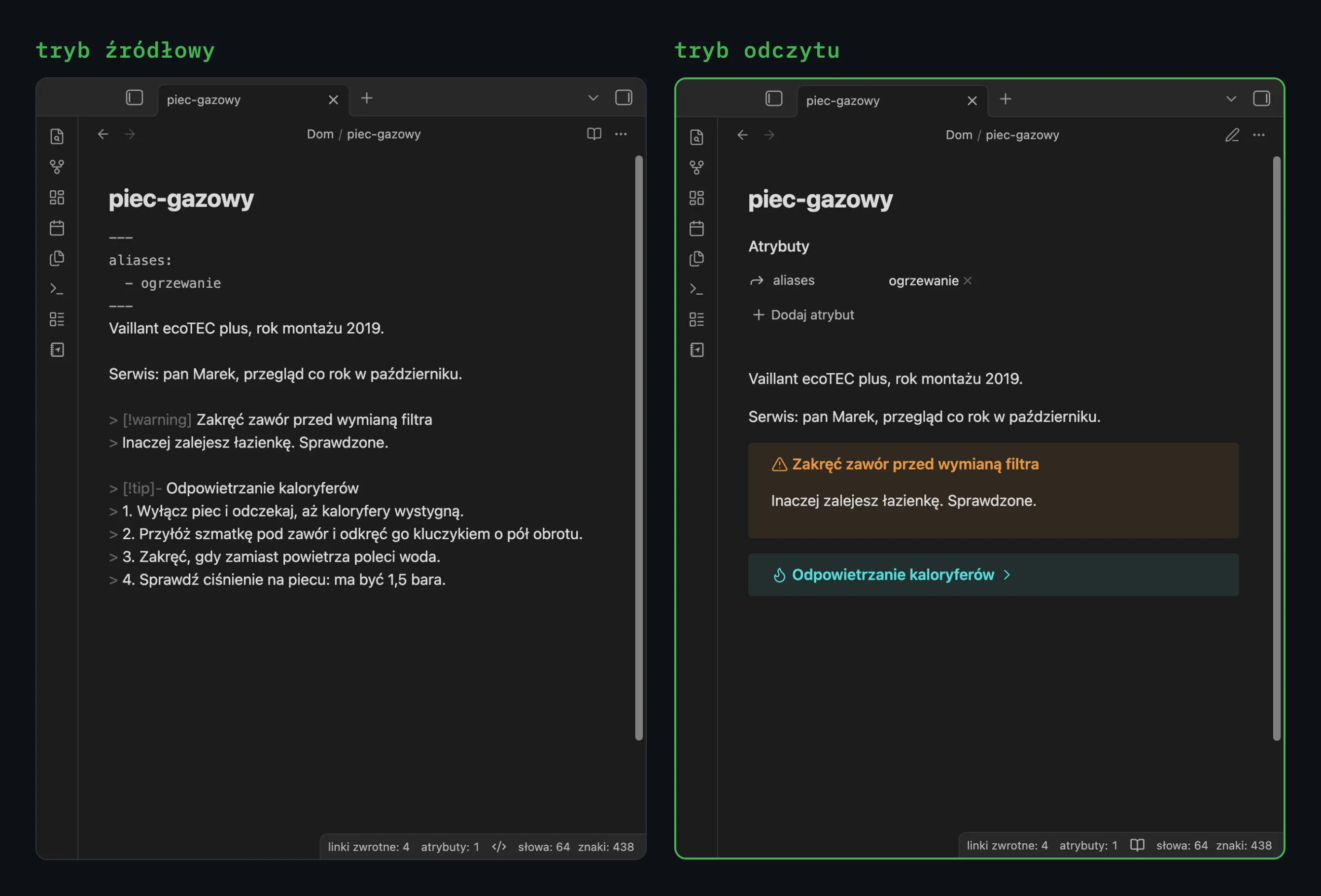Image resolution: width=1321 pixels, height=896 pixels.
Task: Click source mode code icon in status bar
Action: 498,847
